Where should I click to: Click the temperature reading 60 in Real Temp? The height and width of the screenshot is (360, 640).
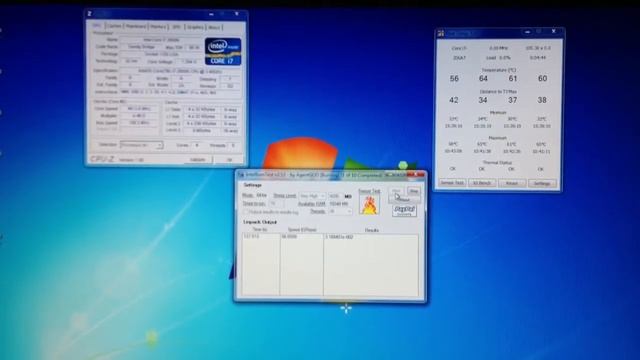coord(542,78)
